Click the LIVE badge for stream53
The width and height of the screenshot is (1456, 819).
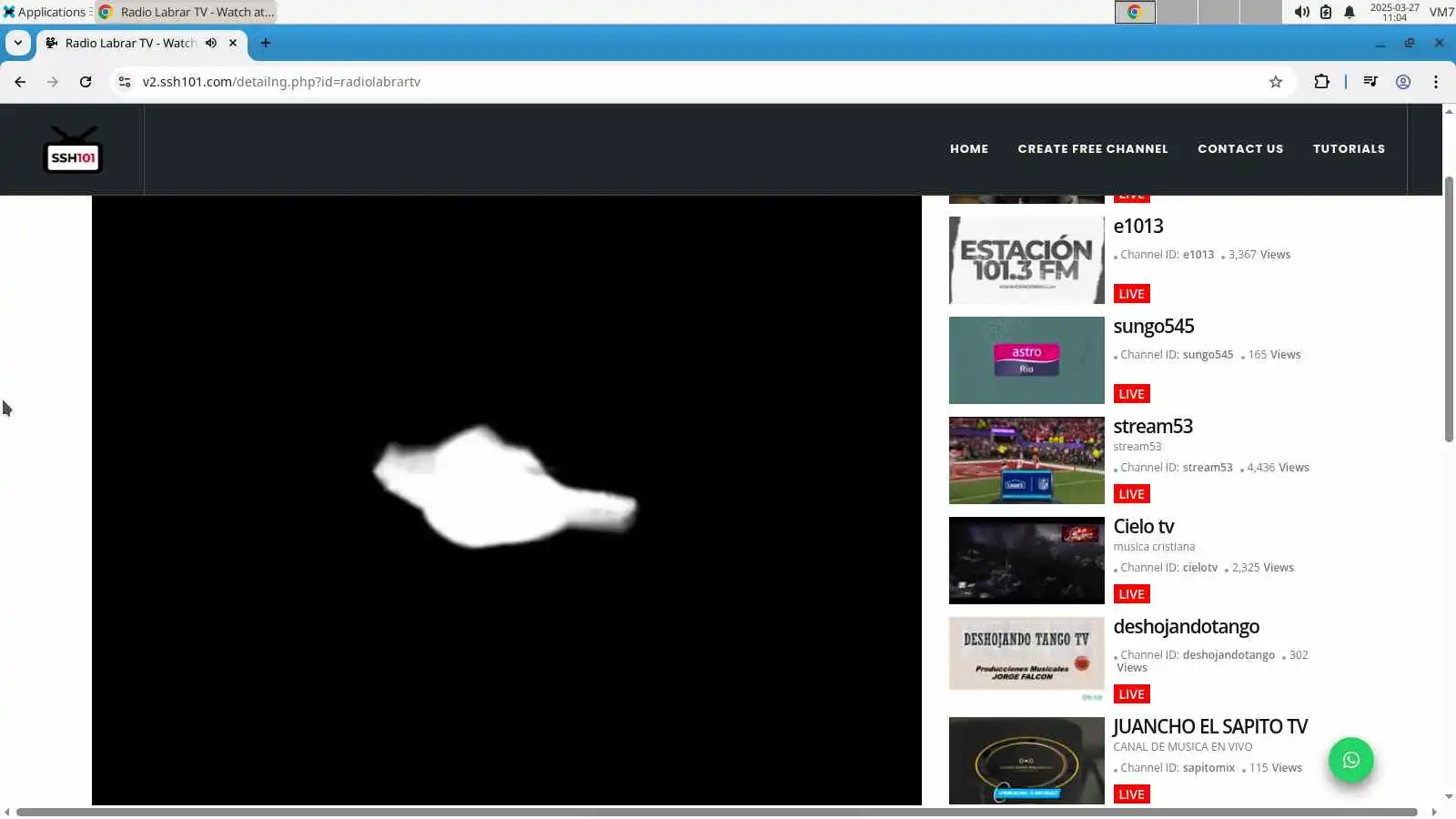[1132, 494]
